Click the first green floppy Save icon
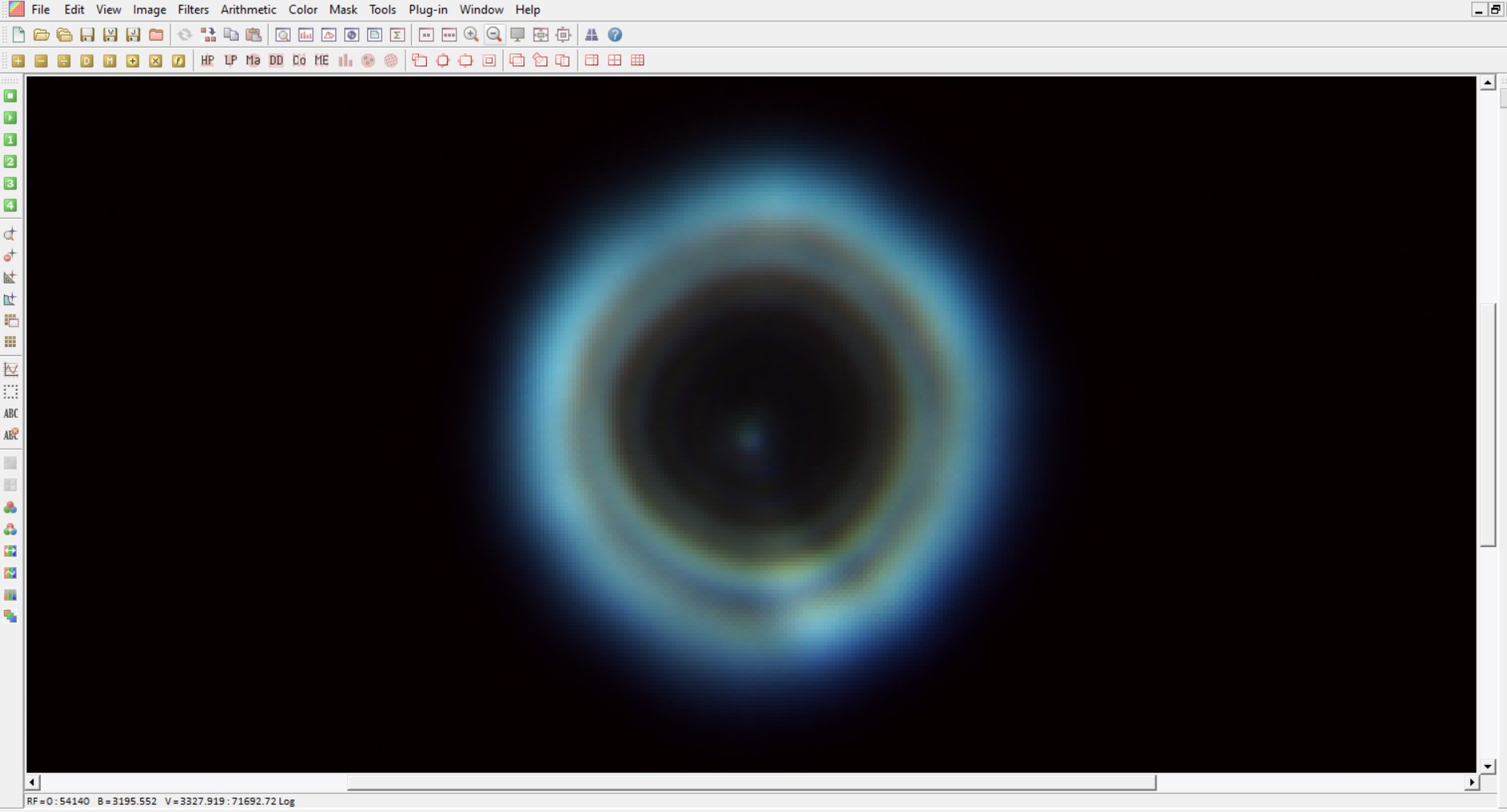The height and width of the screenshot is (812, 1507). click(x=88, y=35)
